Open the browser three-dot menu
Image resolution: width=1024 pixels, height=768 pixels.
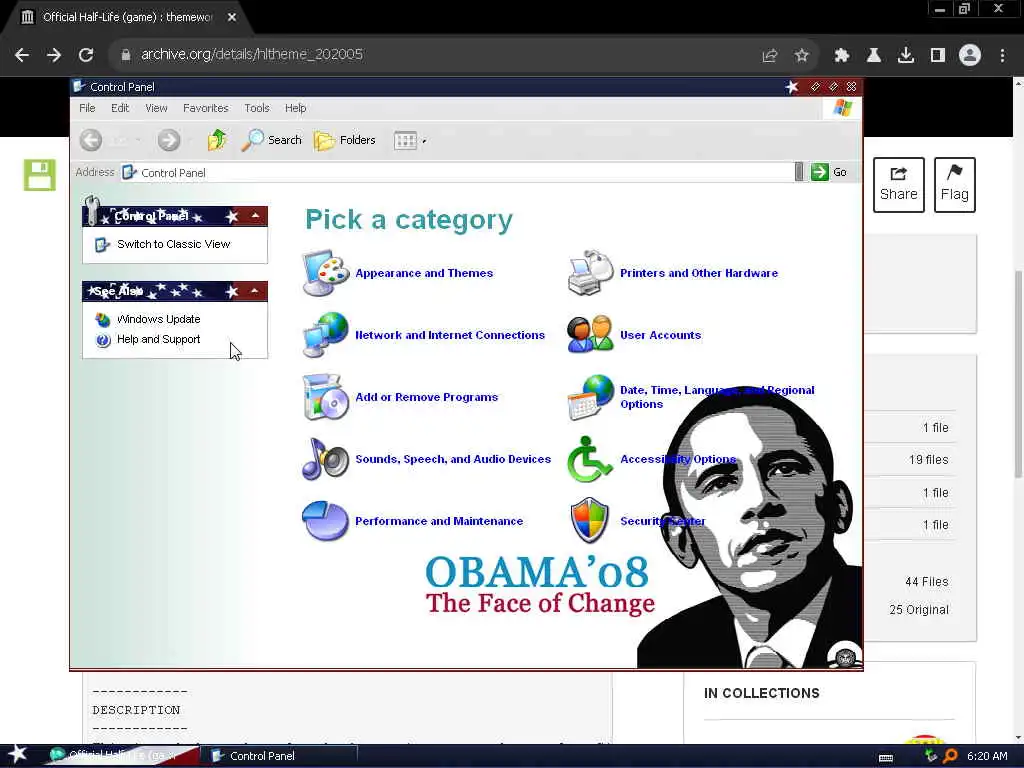click(1002, 56)
